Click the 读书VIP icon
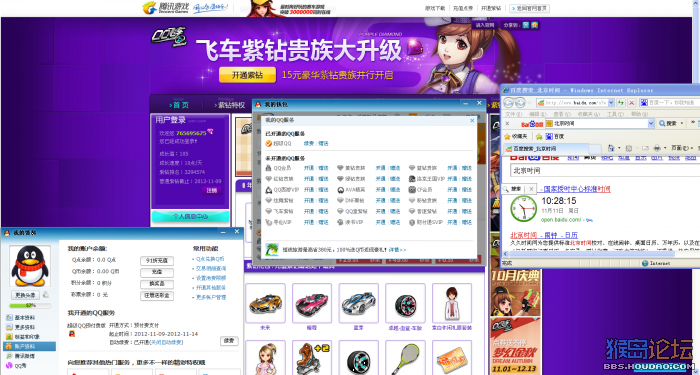This screenshot has height=375, width=700. point(340,222)
